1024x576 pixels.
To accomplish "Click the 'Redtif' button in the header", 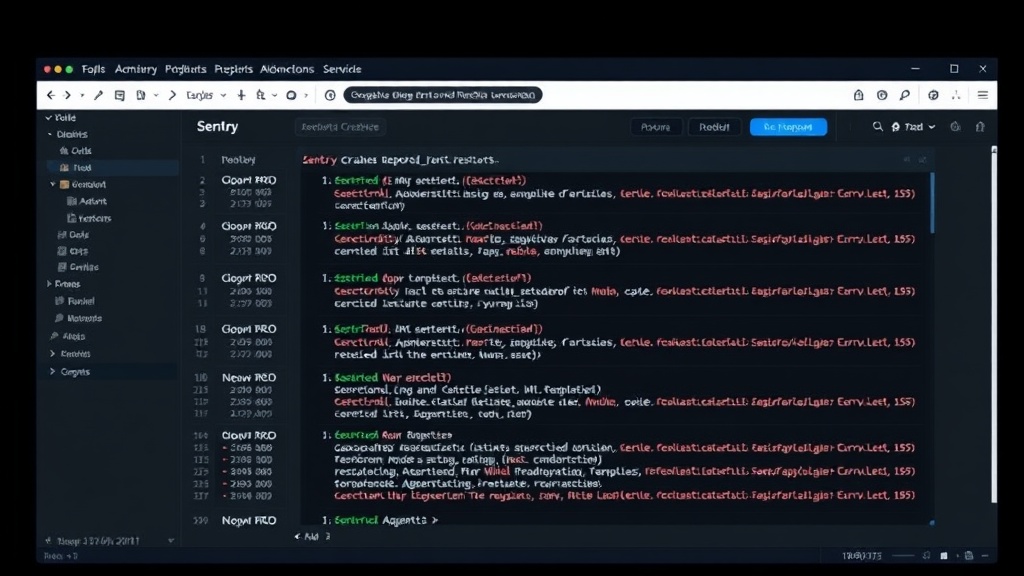I will [x=714, y=127].
